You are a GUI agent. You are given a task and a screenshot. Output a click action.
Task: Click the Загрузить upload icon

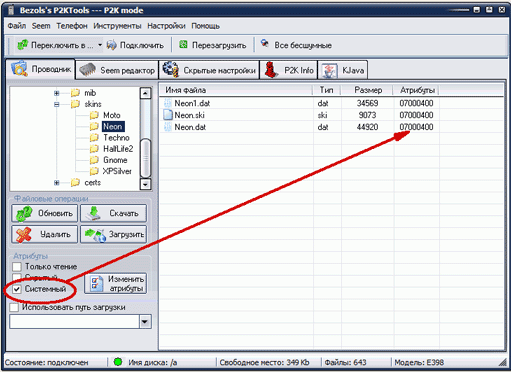pyautogui.click(x=95, y=235)
